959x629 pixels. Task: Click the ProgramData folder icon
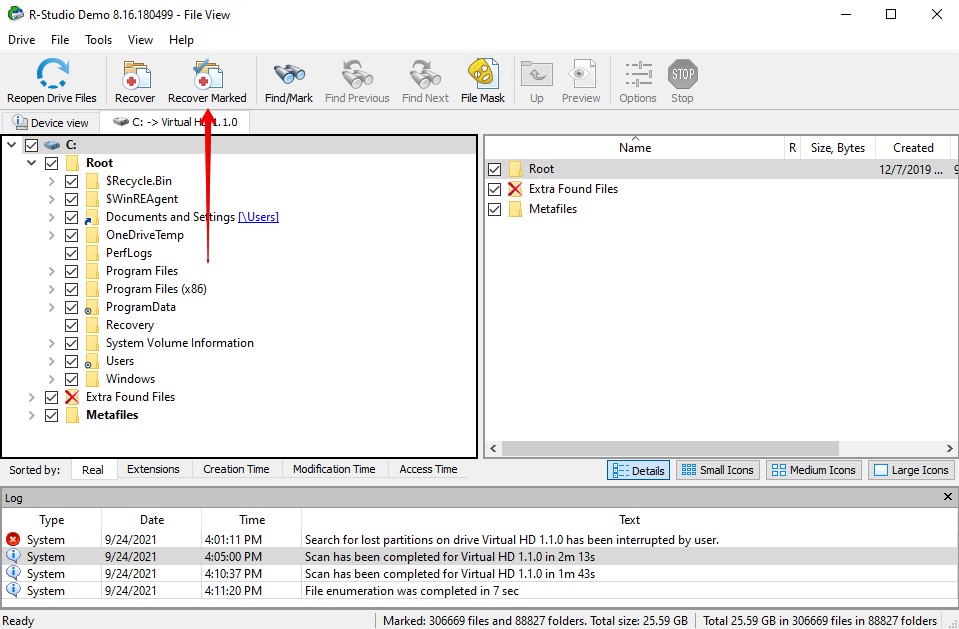coord(92,307)
